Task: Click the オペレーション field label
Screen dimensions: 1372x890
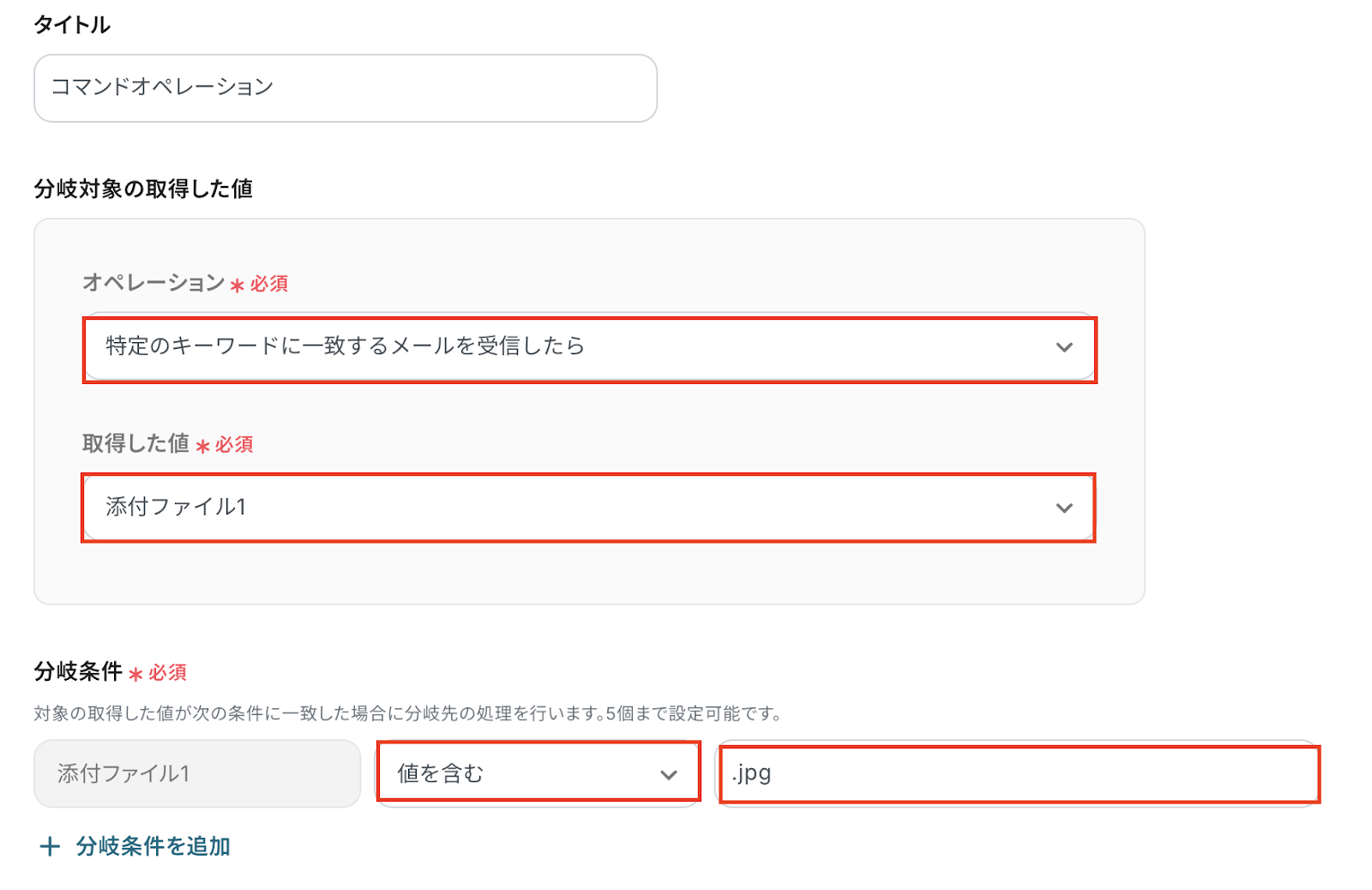Action: point(153,283)
